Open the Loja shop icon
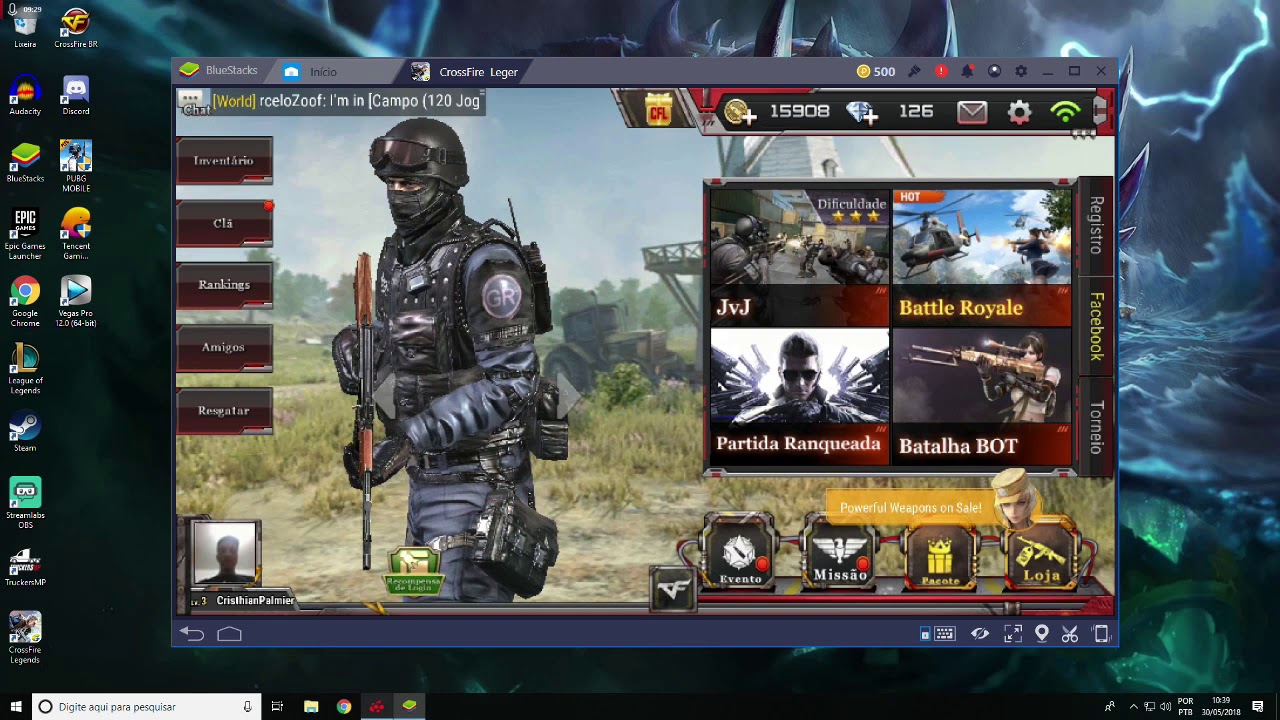This screenshot has width=1280, height=720. pyautogui.click(x=1041, y=555)
